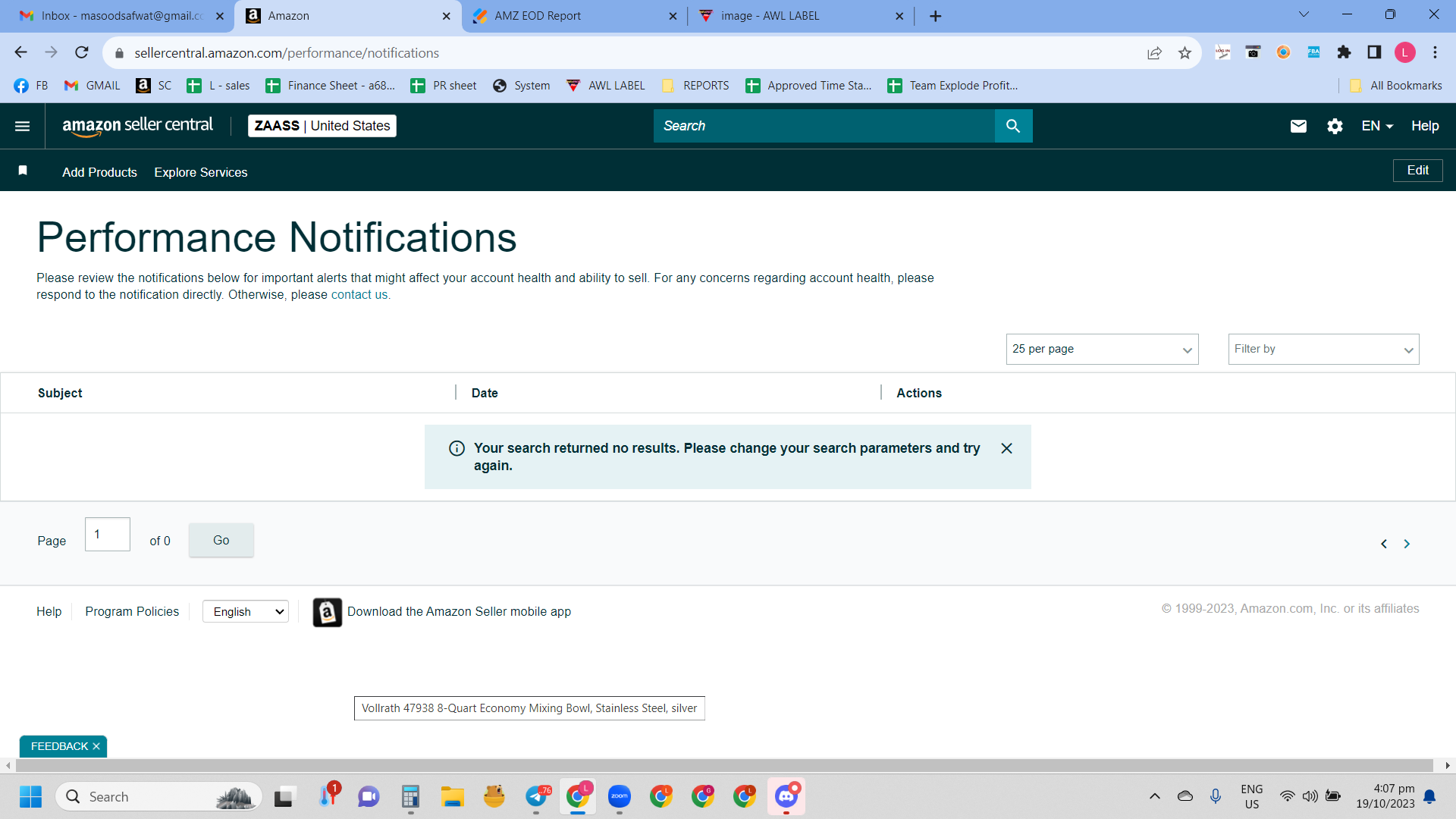Click the contact us link

point(359,295)
